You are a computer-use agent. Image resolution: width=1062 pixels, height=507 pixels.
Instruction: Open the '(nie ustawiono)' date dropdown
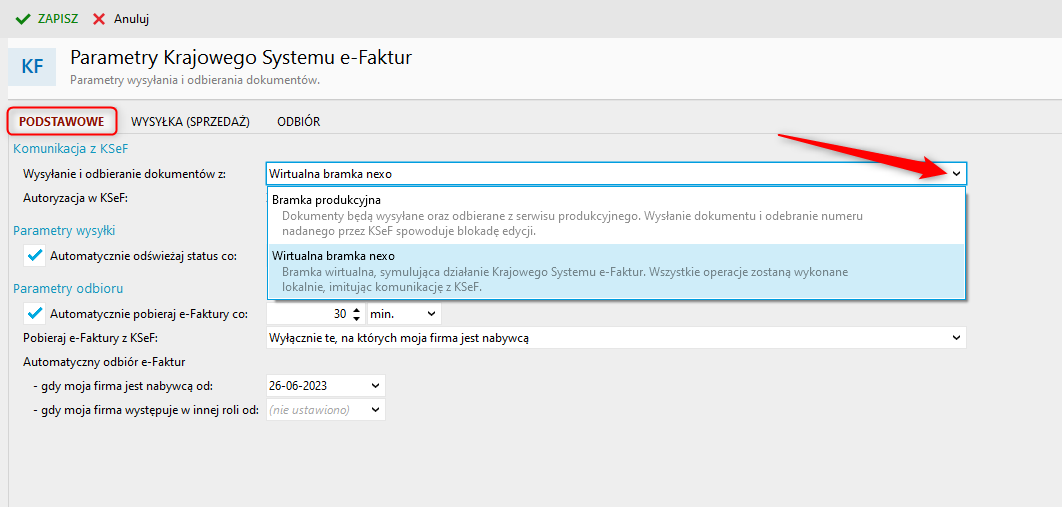click(375, 409)
